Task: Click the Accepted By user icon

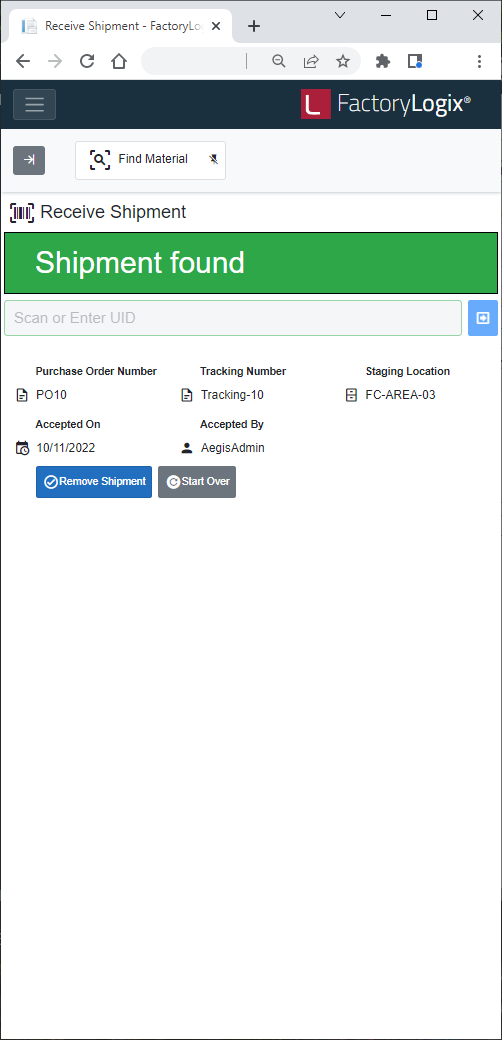Action: click(x=187, y=448)
